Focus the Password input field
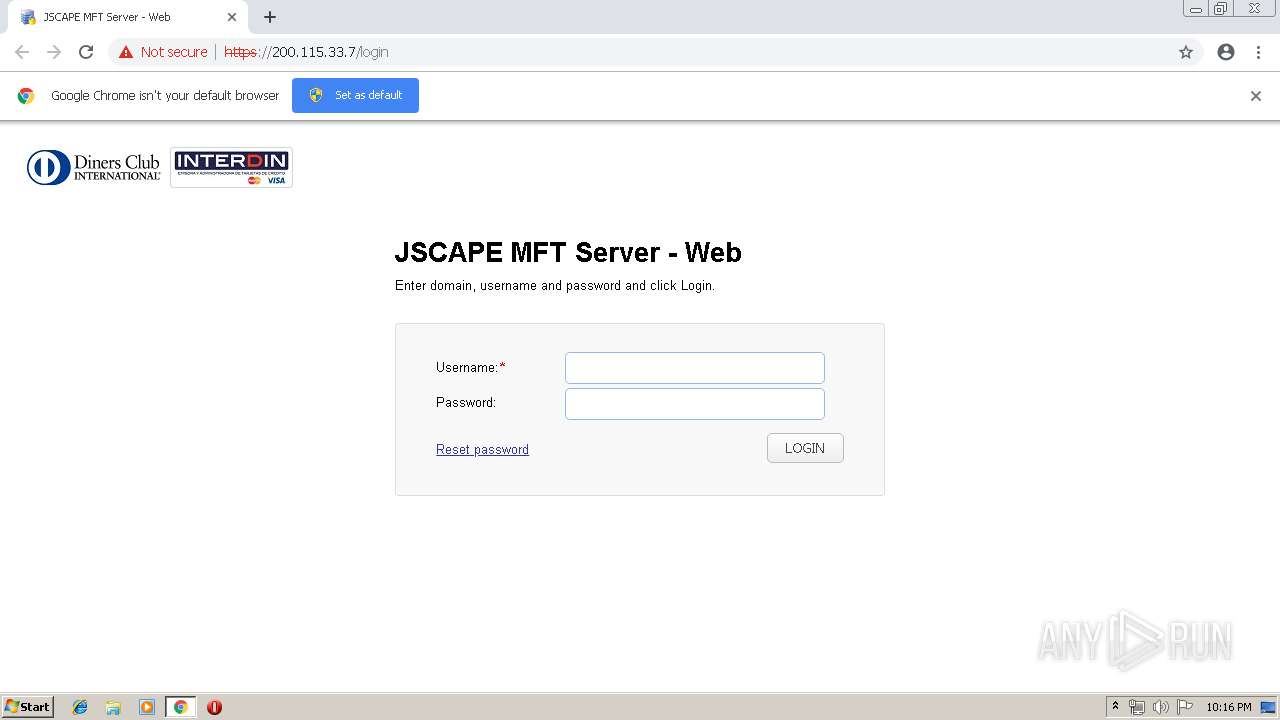The image size is (1280, 720). tap(695, 404)
